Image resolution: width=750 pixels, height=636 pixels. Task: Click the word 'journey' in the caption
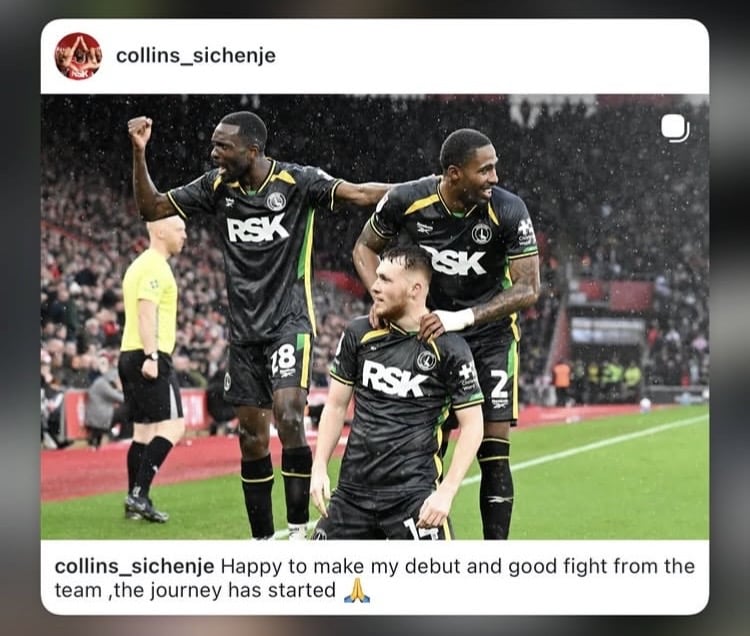187,591
